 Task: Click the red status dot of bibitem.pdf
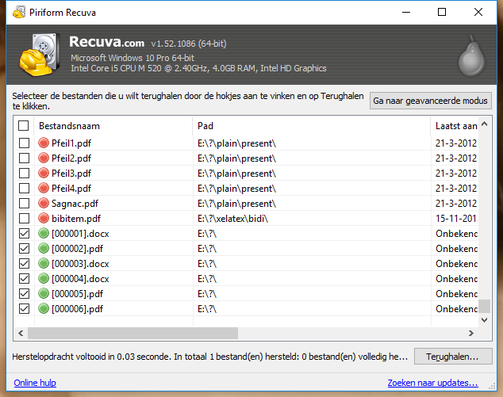click(x=43, y=218)
